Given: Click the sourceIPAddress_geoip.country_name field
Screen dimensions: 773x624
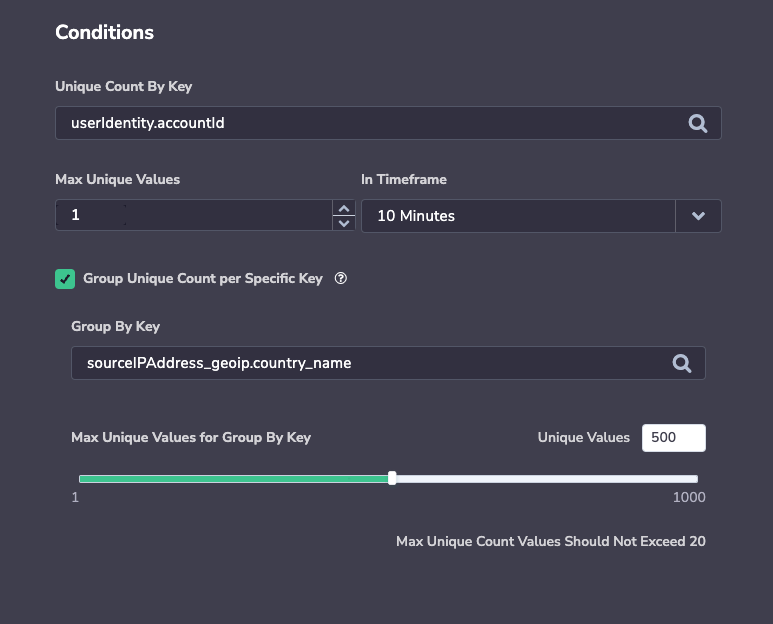Looking at the screenshot, I should (x=388, y=363).
